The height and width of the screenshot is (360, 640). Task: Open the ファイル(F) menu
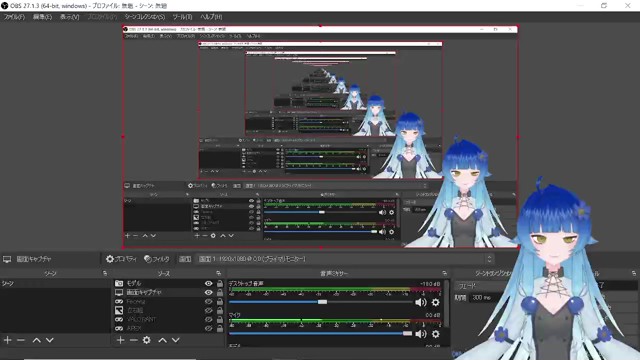click(x=14, y=17)
